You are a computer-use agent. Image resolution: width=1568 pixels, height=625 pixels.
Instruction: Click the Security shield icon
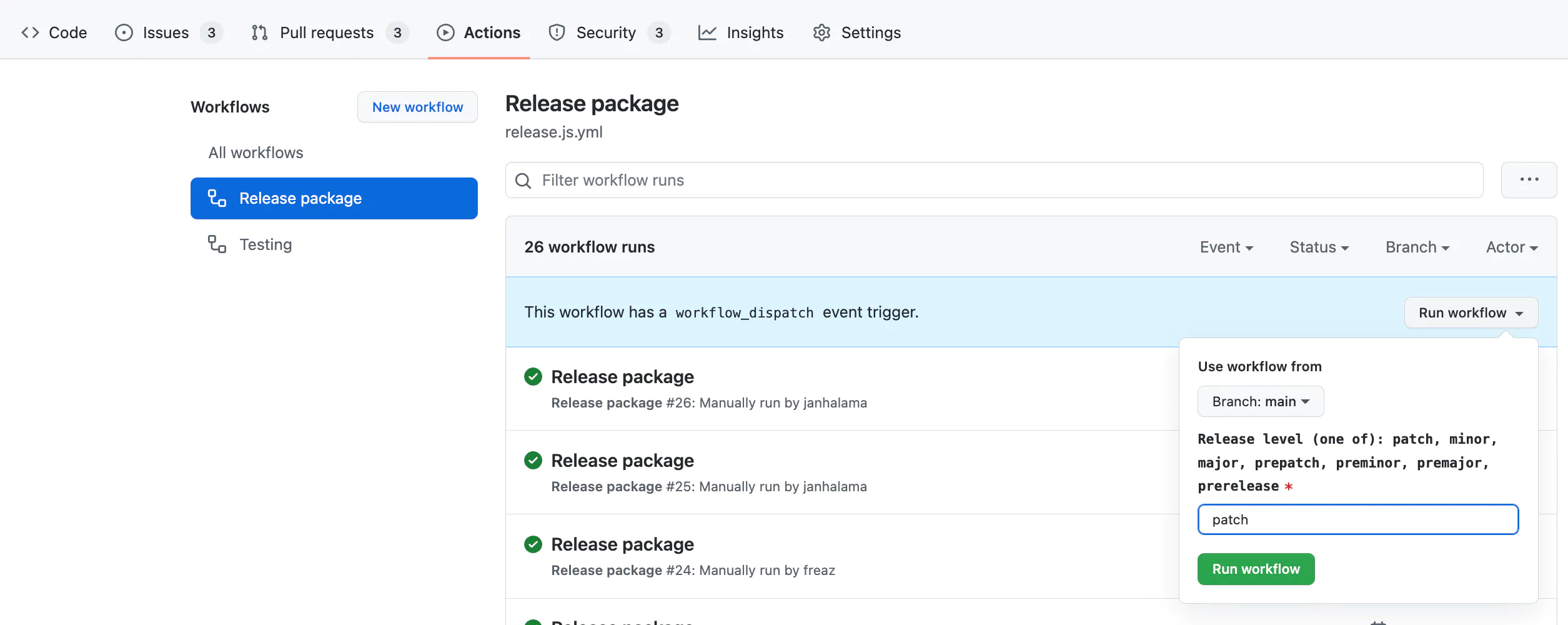(557, 32)
